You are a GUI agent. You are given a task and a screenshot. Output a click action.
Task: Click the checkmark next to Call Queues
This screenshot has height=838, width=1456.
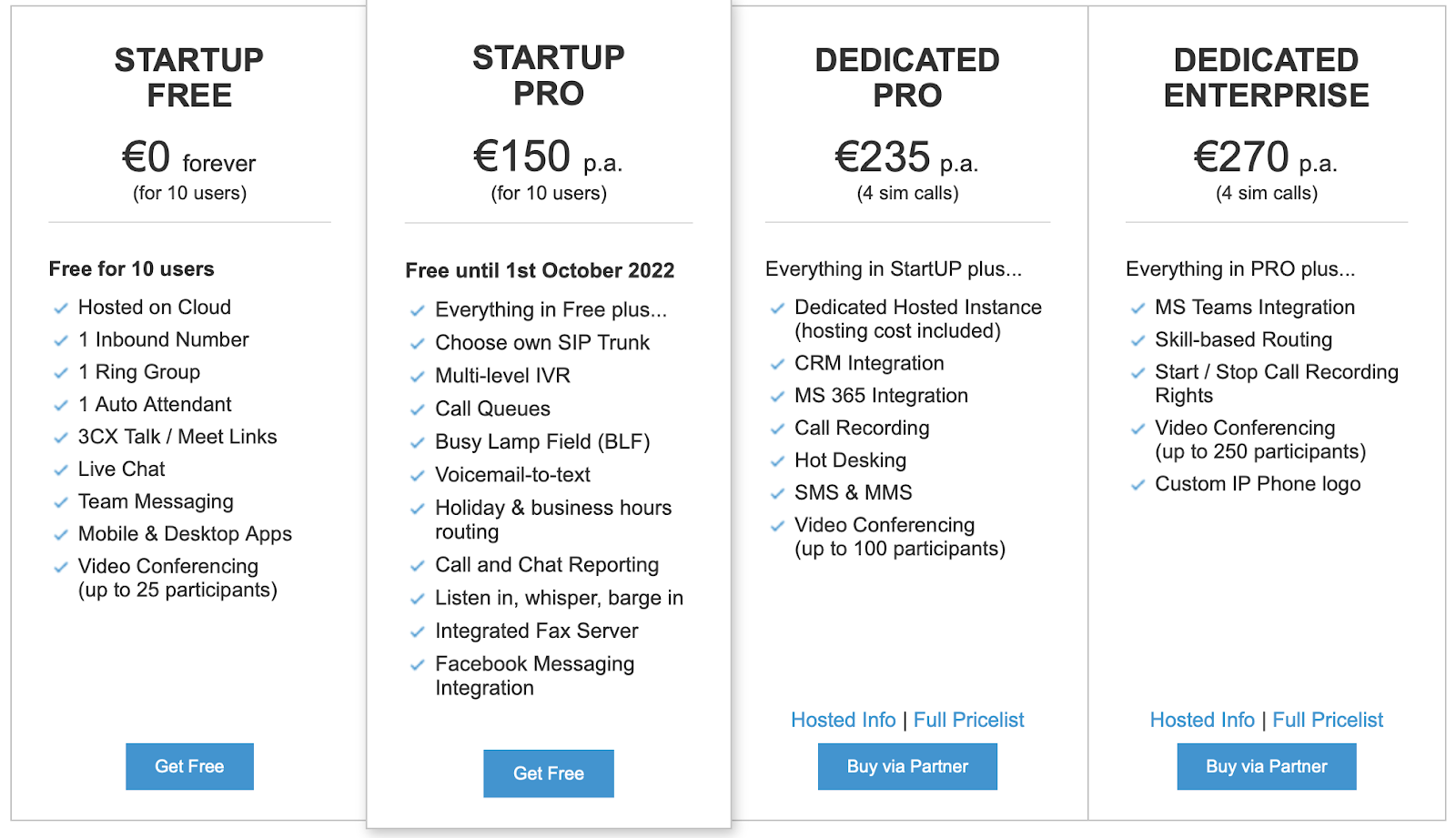[418, 410]
